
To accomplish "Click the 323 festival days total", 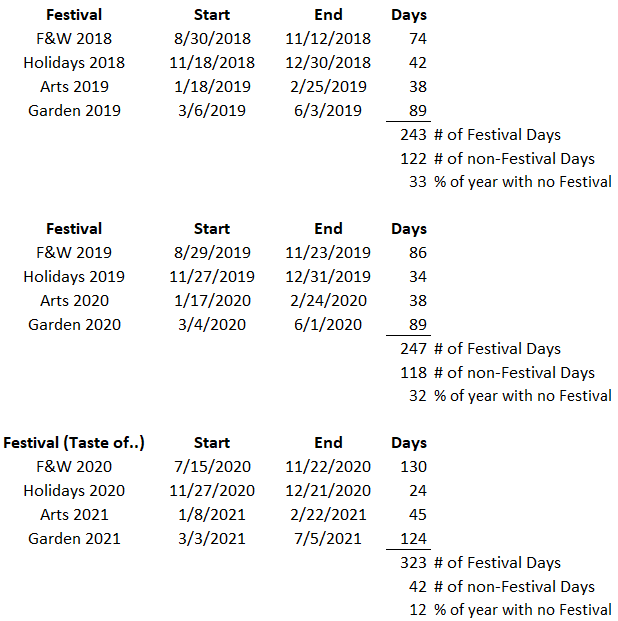I will pos(413,563).
